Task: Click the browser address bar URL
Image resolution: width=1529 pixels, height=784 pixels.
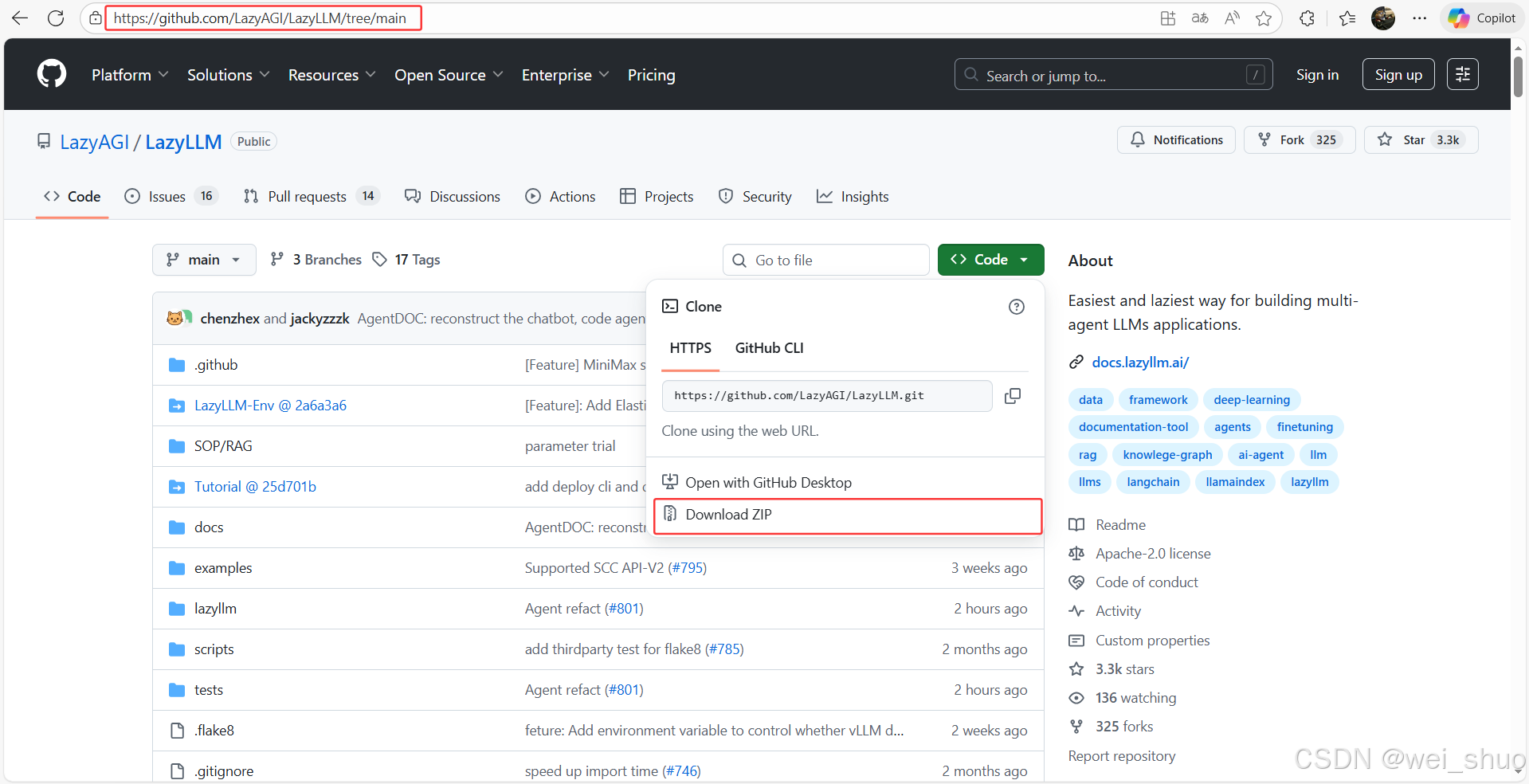Action: 261,18
